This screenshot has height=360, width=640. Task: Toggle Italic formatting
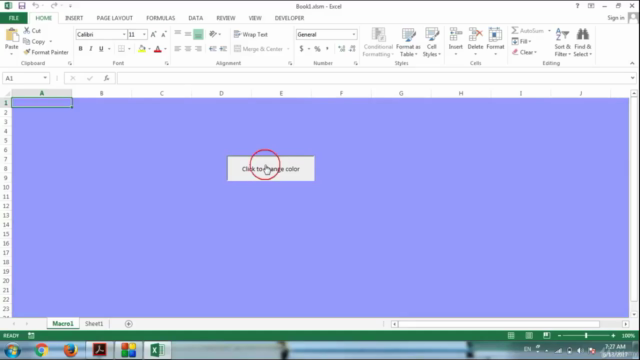(x=91, y=49)
